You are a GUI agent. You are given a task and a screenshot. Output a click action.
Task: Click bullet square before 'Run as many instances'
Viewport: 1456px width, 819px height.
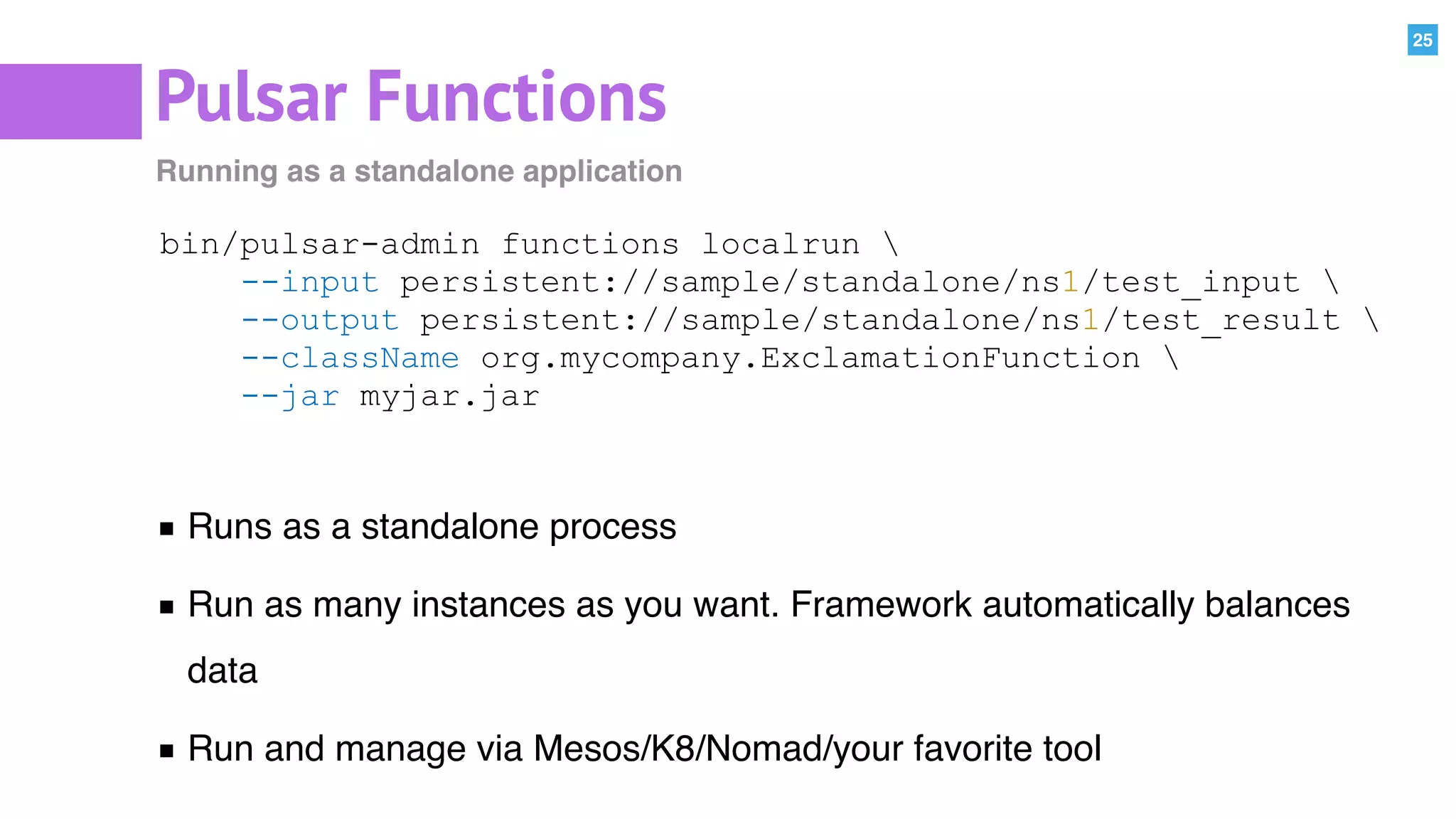point(167,606)
